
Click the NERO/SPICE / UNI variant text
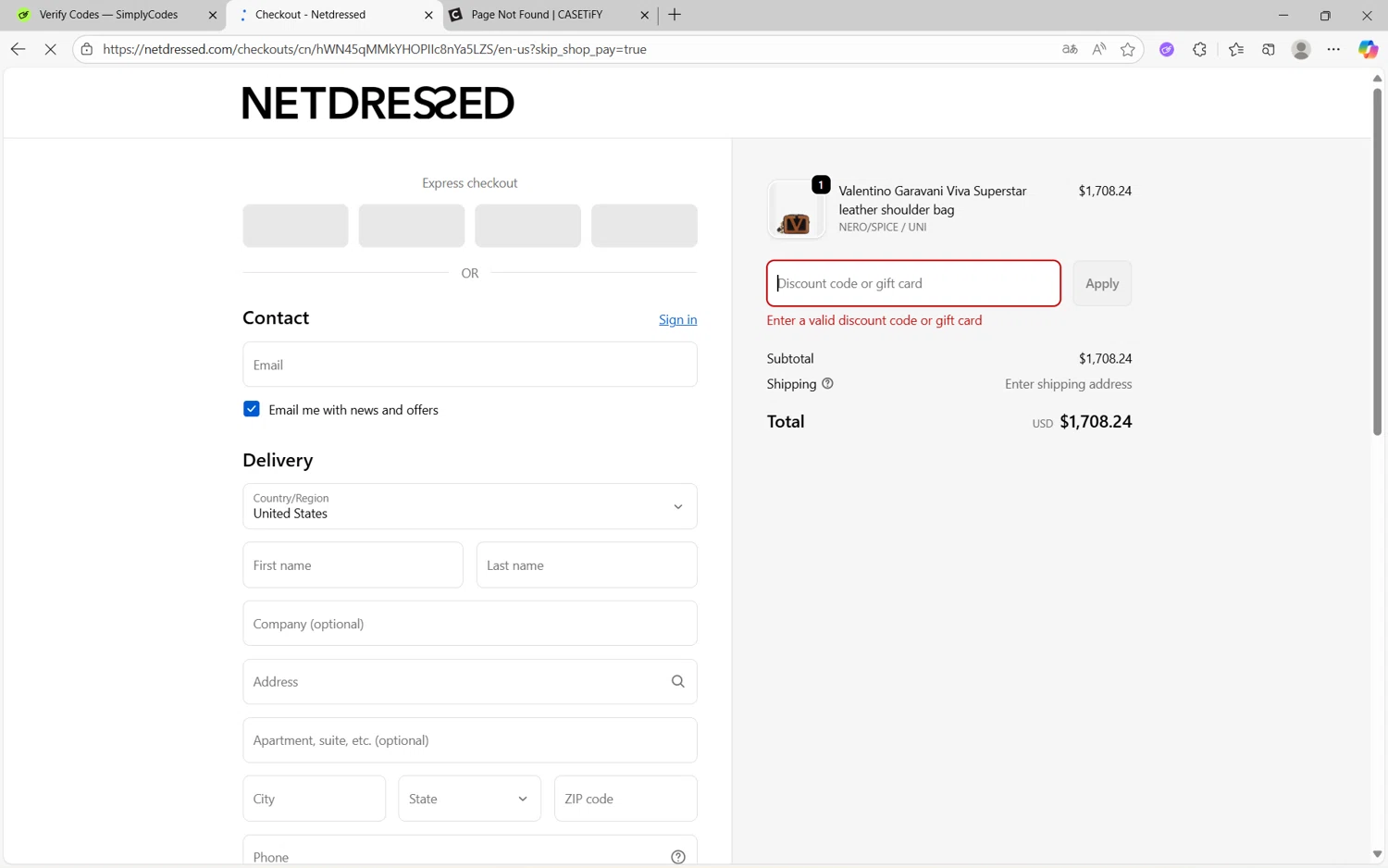coord(882,227)
